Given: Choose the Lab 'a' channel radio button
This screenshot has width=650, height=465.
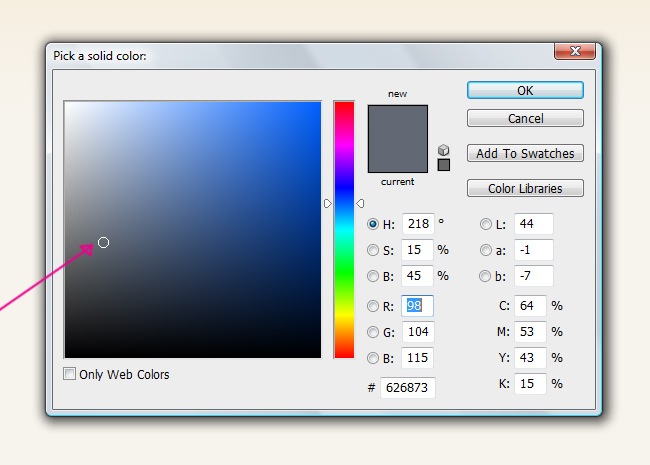Looking at the screenshot, I should 486,251.
